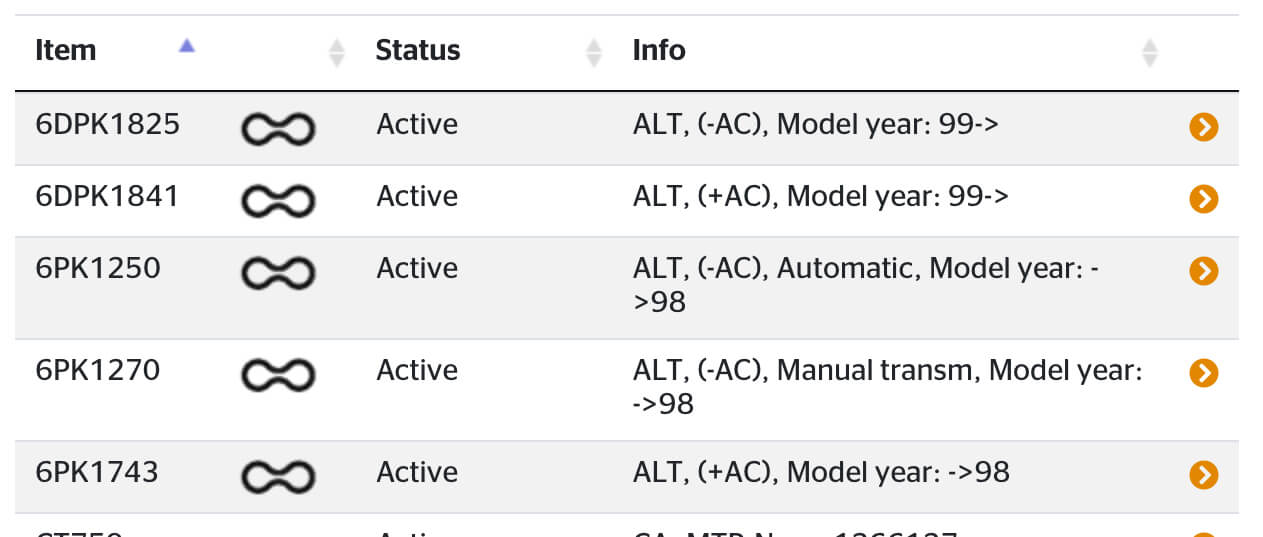The width and height of the screenshot is (1263, 537).
Task: Sort by Status column sort arrows
Action: [x=594, y=52]
